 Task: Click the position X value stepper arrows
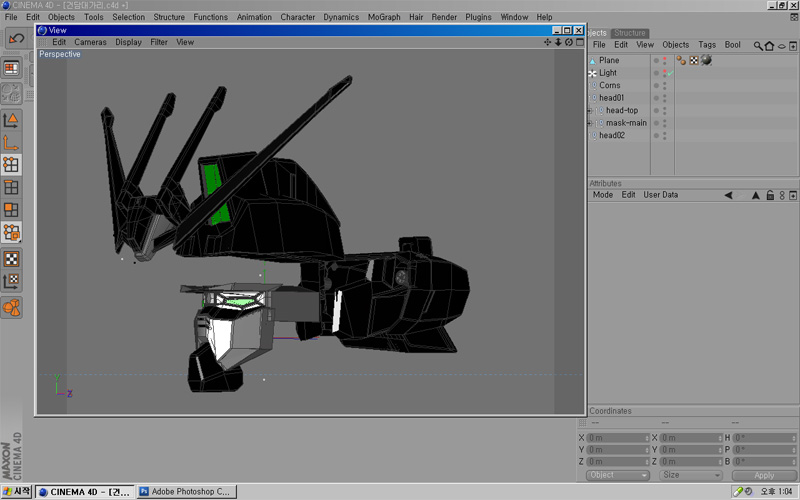[647, 438]
